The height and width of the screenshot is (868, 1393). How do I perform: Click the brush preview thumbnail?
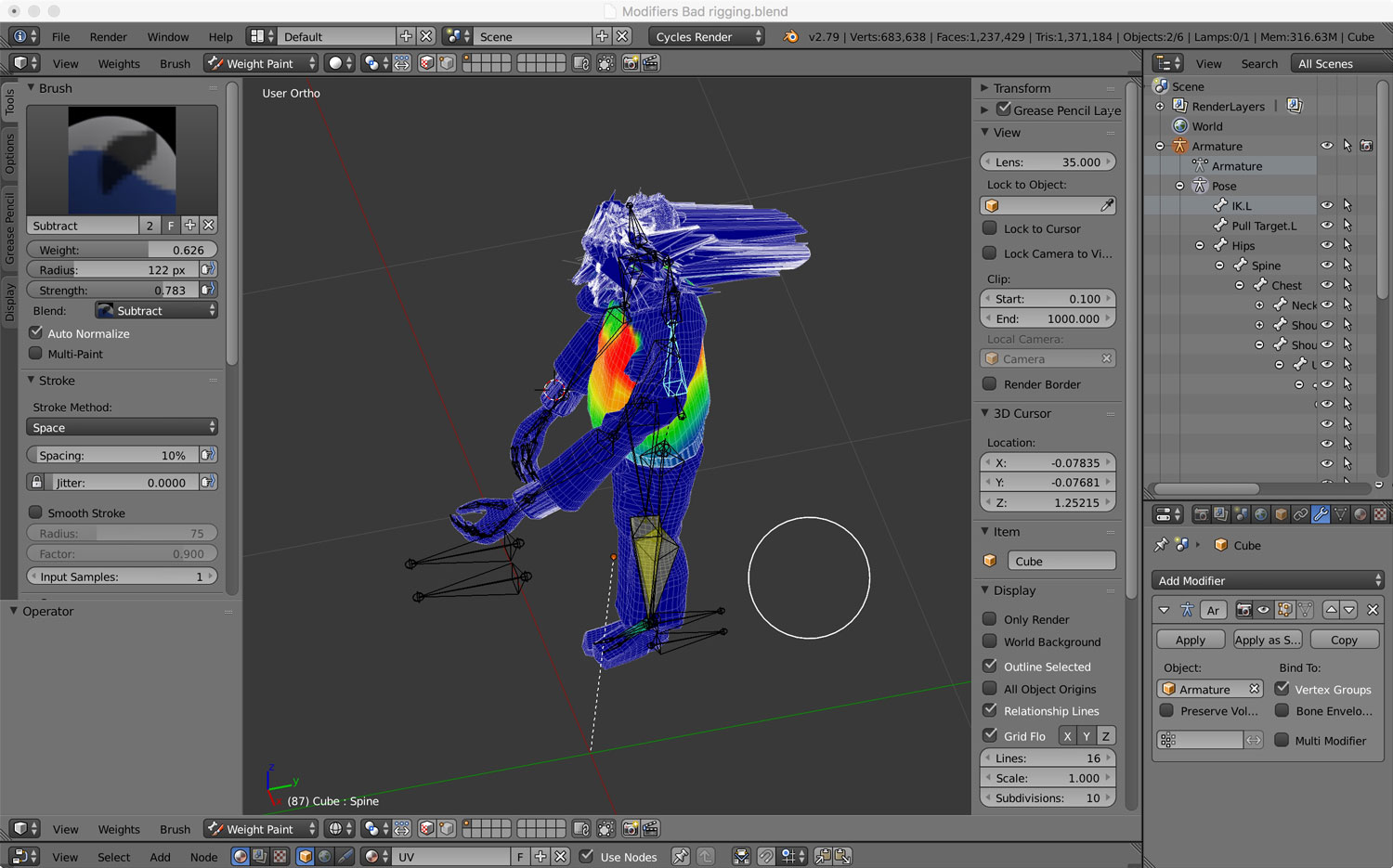coord(122,160)
